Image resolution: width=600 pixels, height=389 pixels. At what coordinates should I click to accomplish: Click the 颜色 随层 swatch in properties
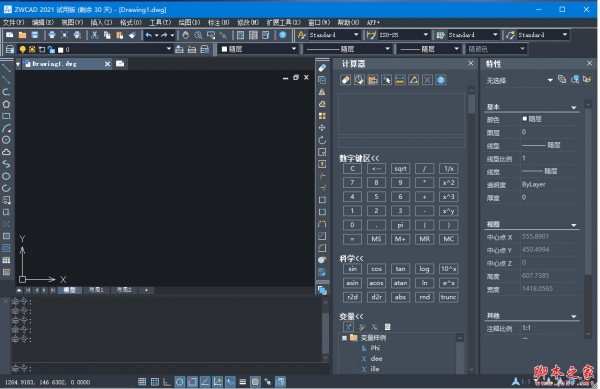(x=525, y=119)
